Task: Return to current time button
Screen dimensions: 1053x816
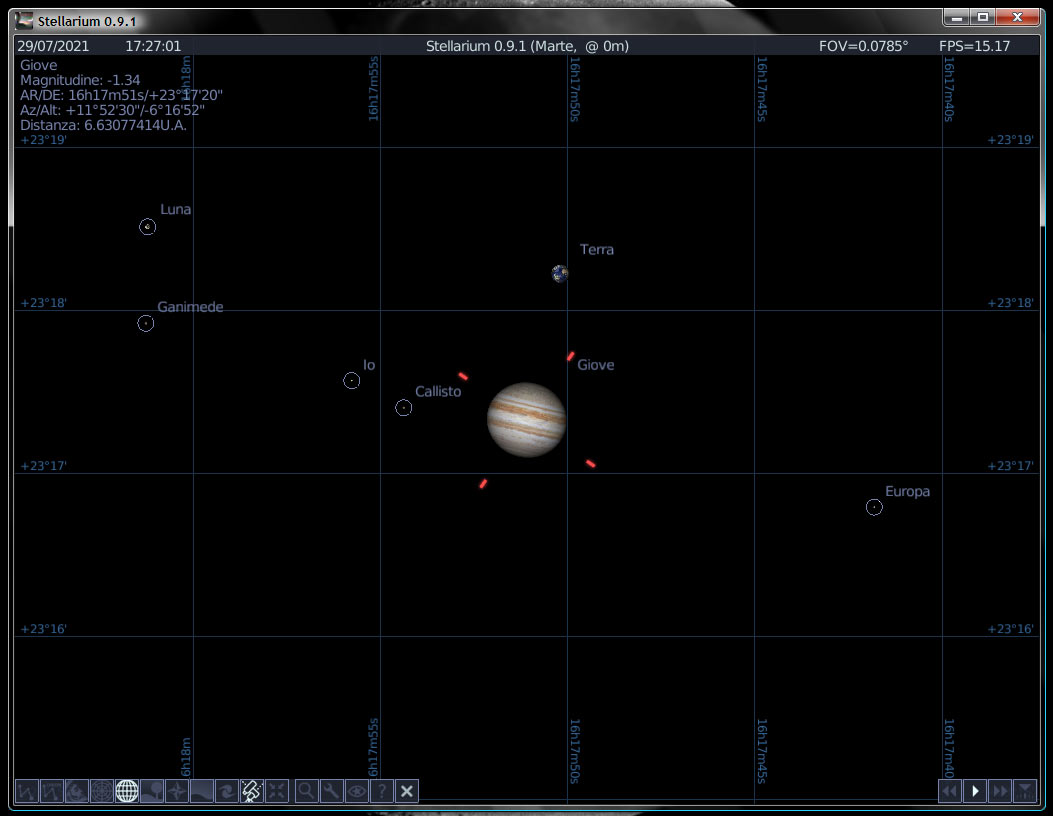Action: [x=1025, y=790]
